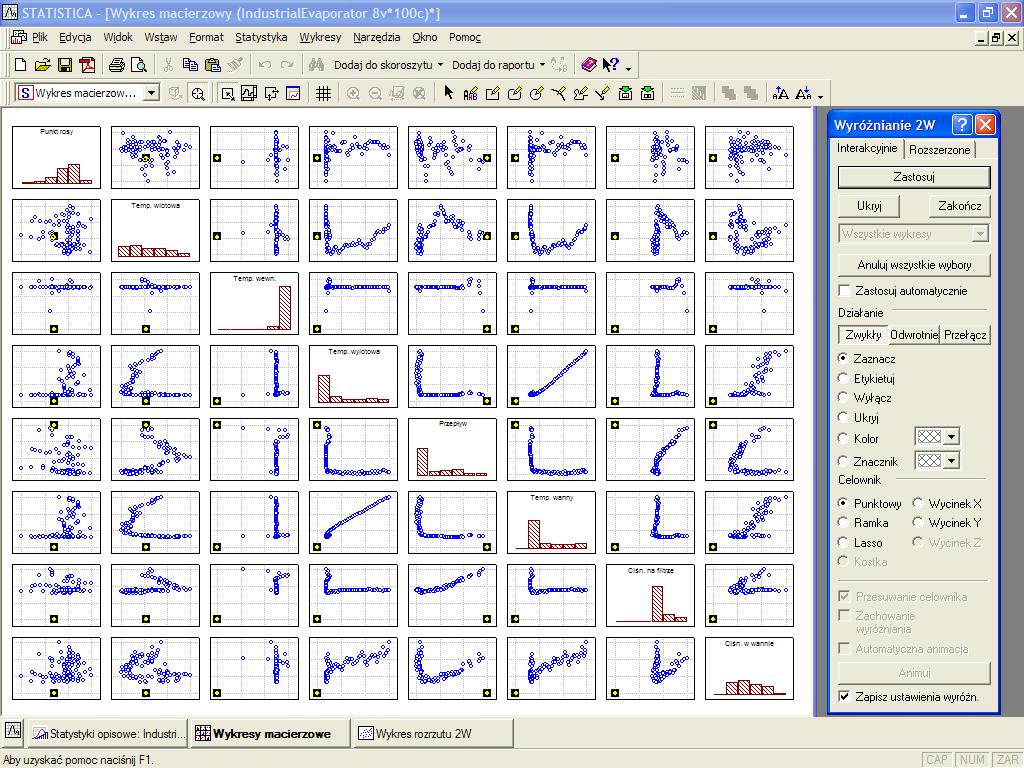The height and width of the screenshot is (768, 1024).
Task: Toggle the brushing magnifier crosshair icon
Action: [198, 93]
